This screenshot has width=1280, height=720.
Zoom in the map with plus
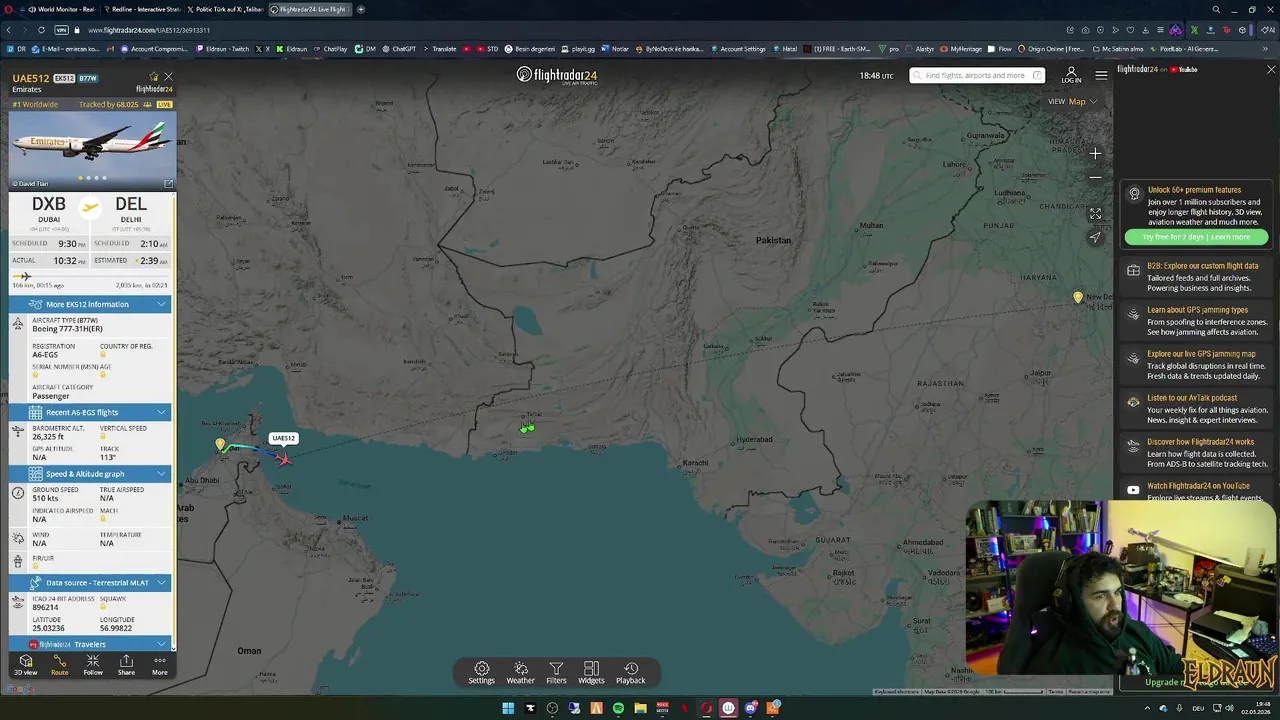1095,154
